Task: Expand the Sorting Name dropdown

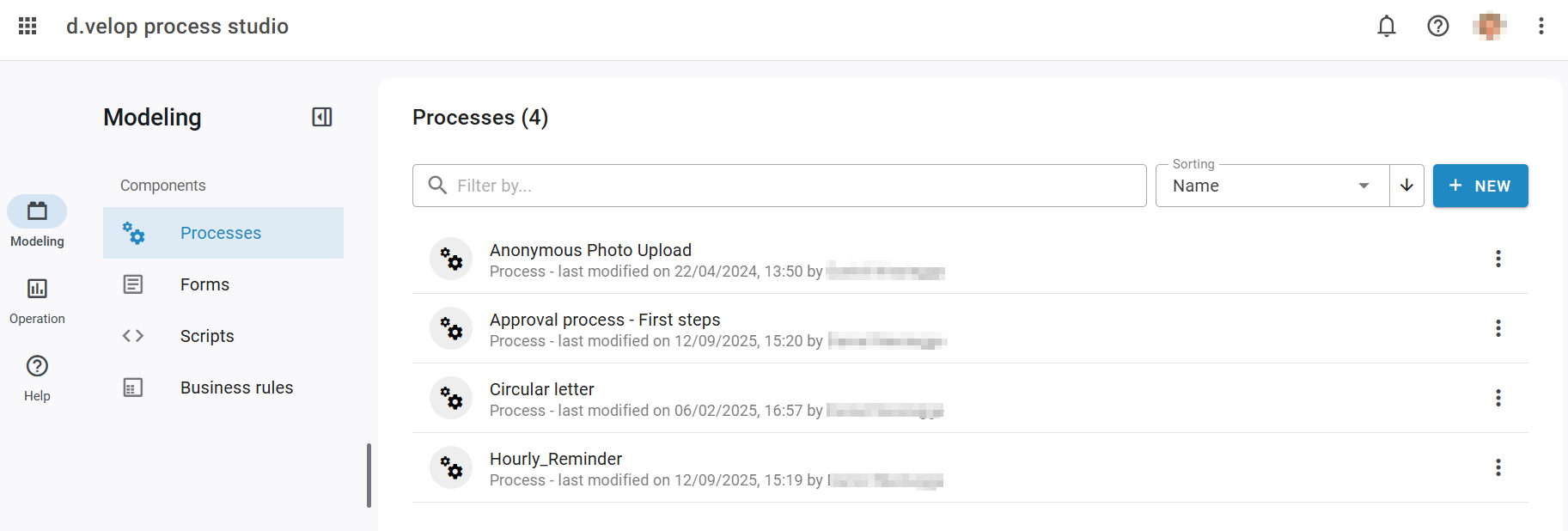Action: pyautogui.click(x=1272, y=186)
